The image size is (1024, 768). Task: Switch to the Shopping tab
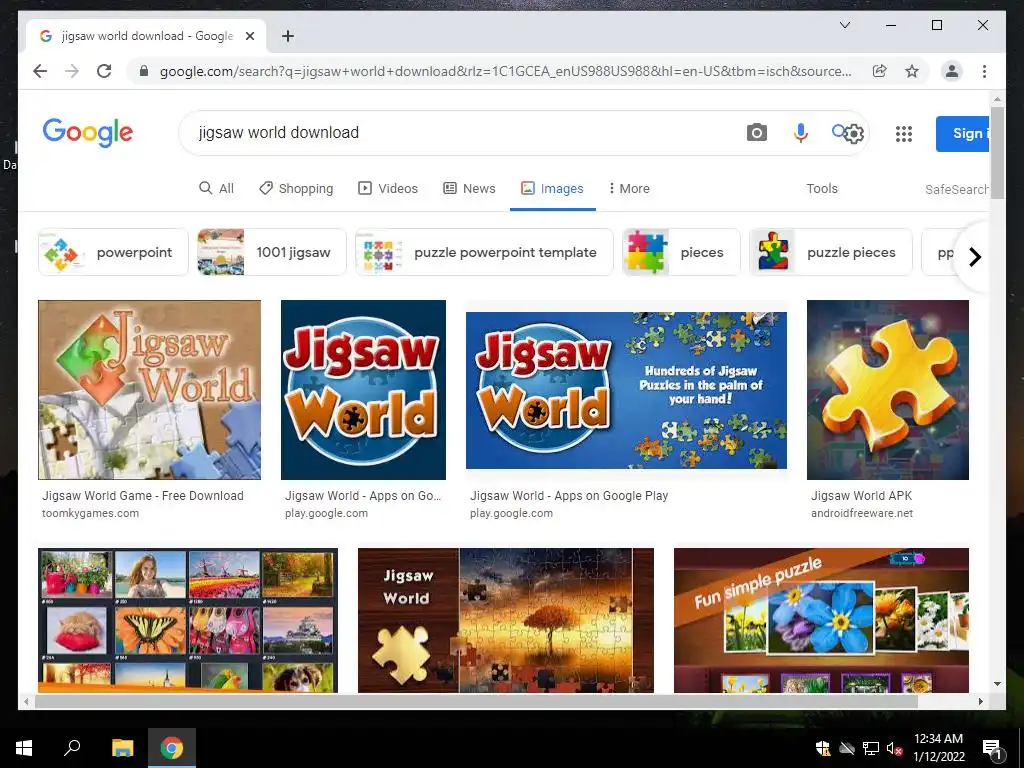(x=296, y=188)
